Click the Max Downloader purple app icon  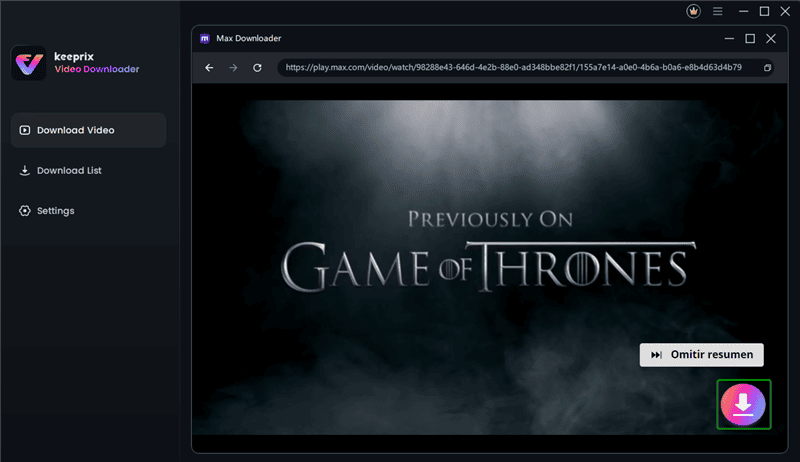coord(205,38)
